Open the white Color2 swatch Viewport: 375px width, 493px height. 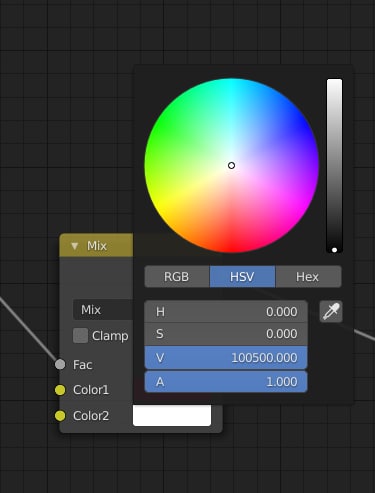[172, 415]
